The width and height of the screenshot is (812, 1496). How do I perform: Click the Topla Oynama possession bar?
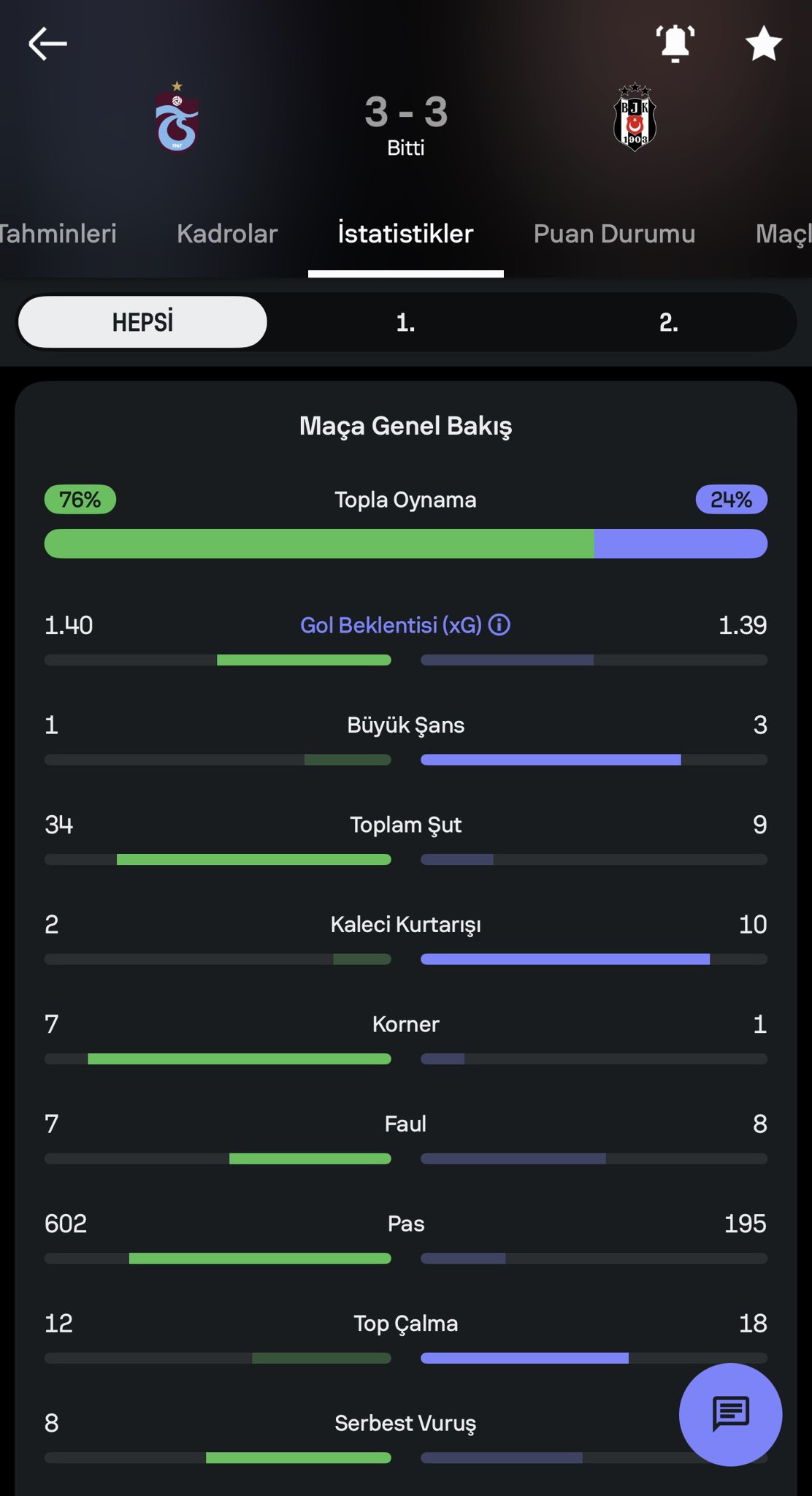tap(405, 544)
